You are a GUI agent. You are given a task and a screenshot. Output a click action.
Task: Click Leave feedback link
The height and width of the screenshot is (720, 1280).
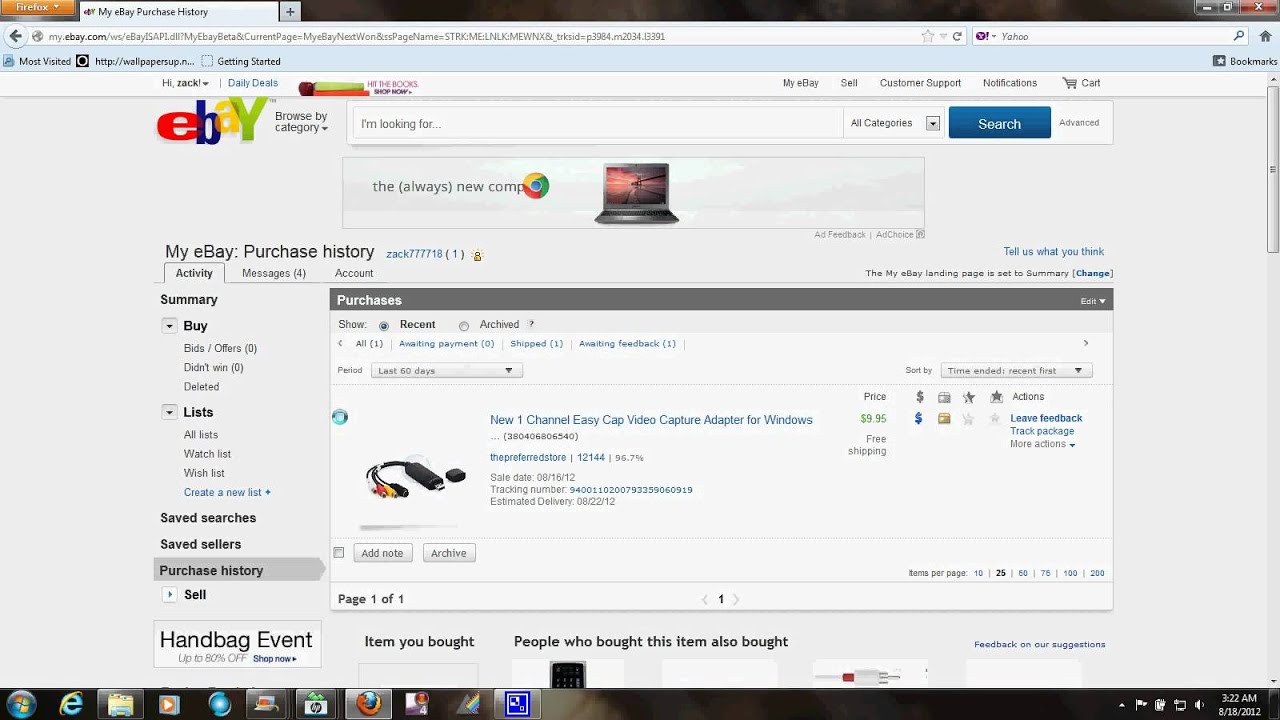click(1046, 418)
